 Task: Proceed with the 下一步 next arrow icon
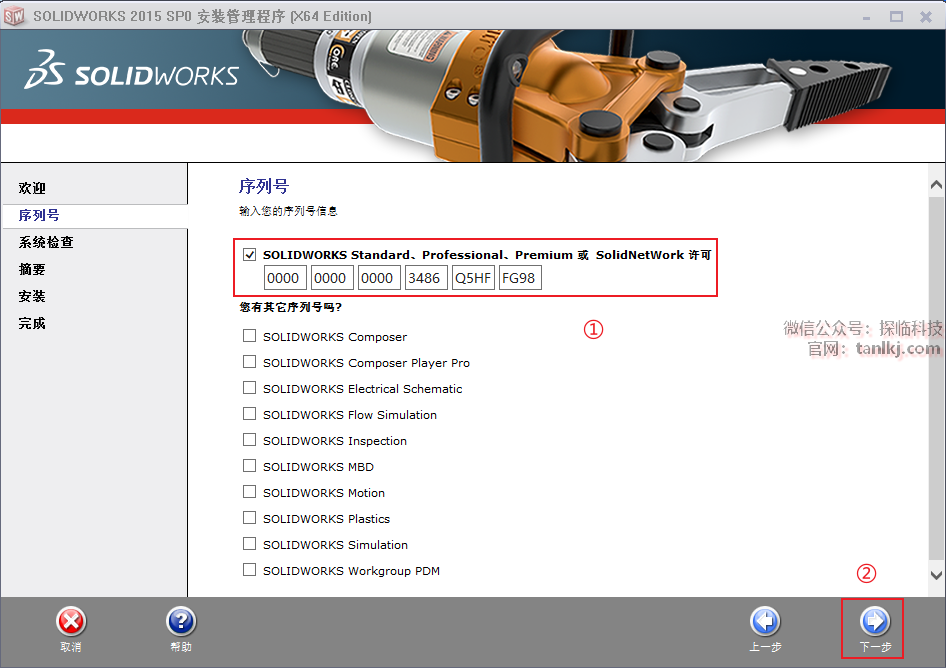pyautogui.click(x=875, y=622)
